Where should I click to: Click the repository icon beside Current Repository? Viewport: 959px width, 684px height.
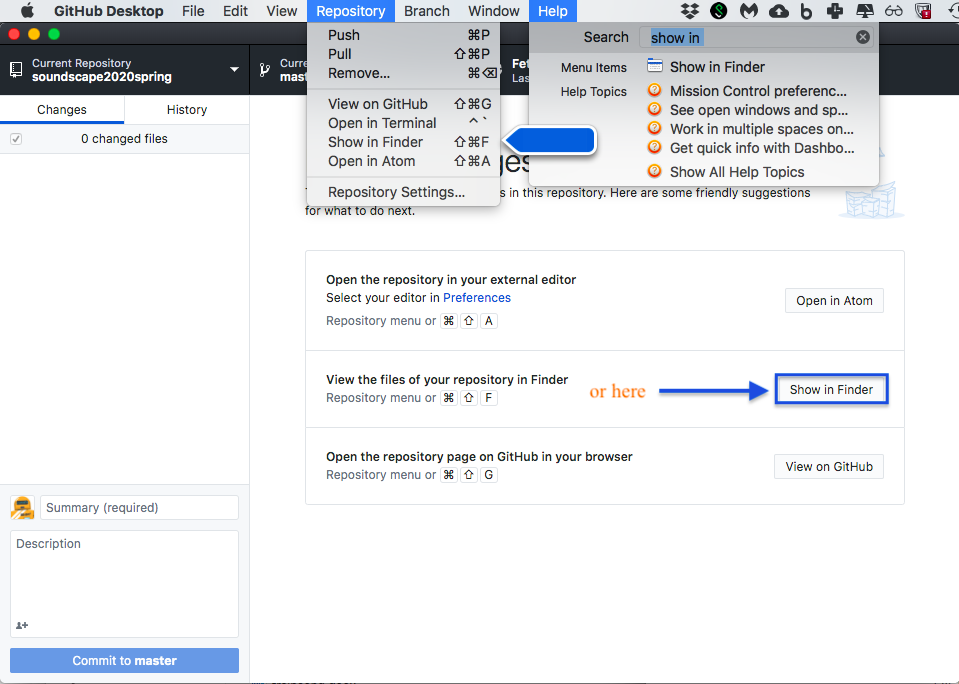tap(17, 70)
